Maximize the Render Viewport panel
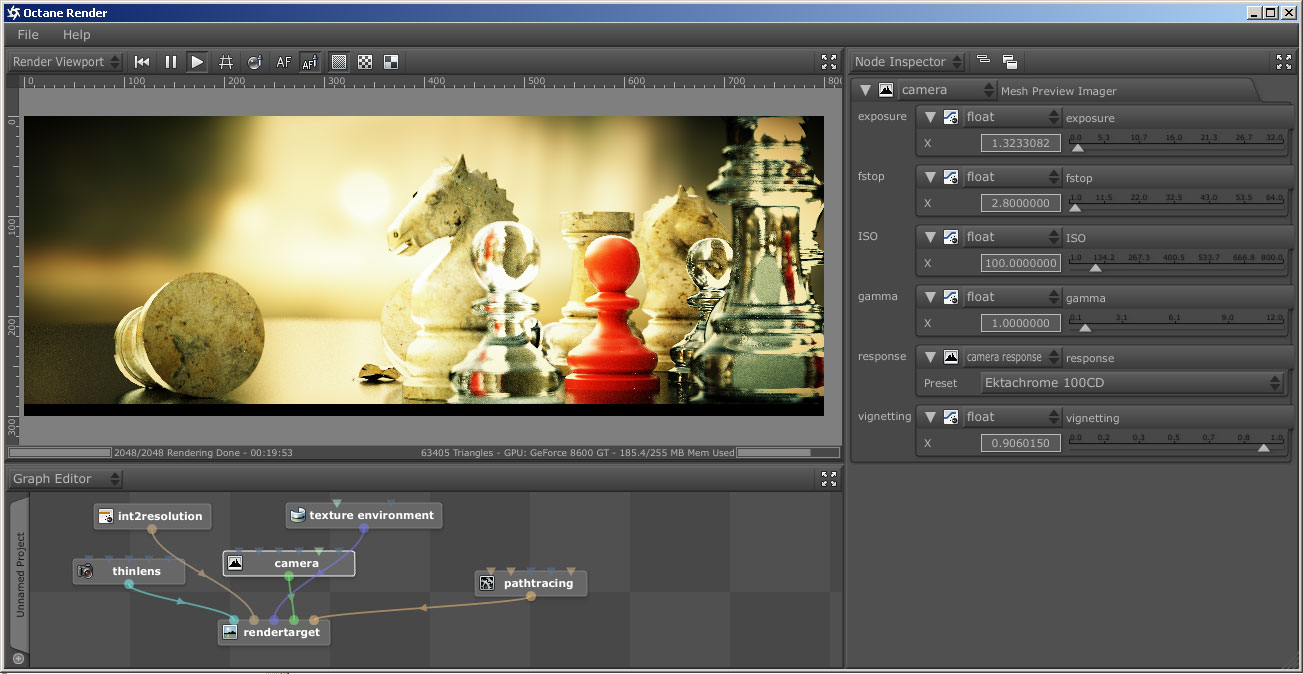 click(x=829, y=62)
